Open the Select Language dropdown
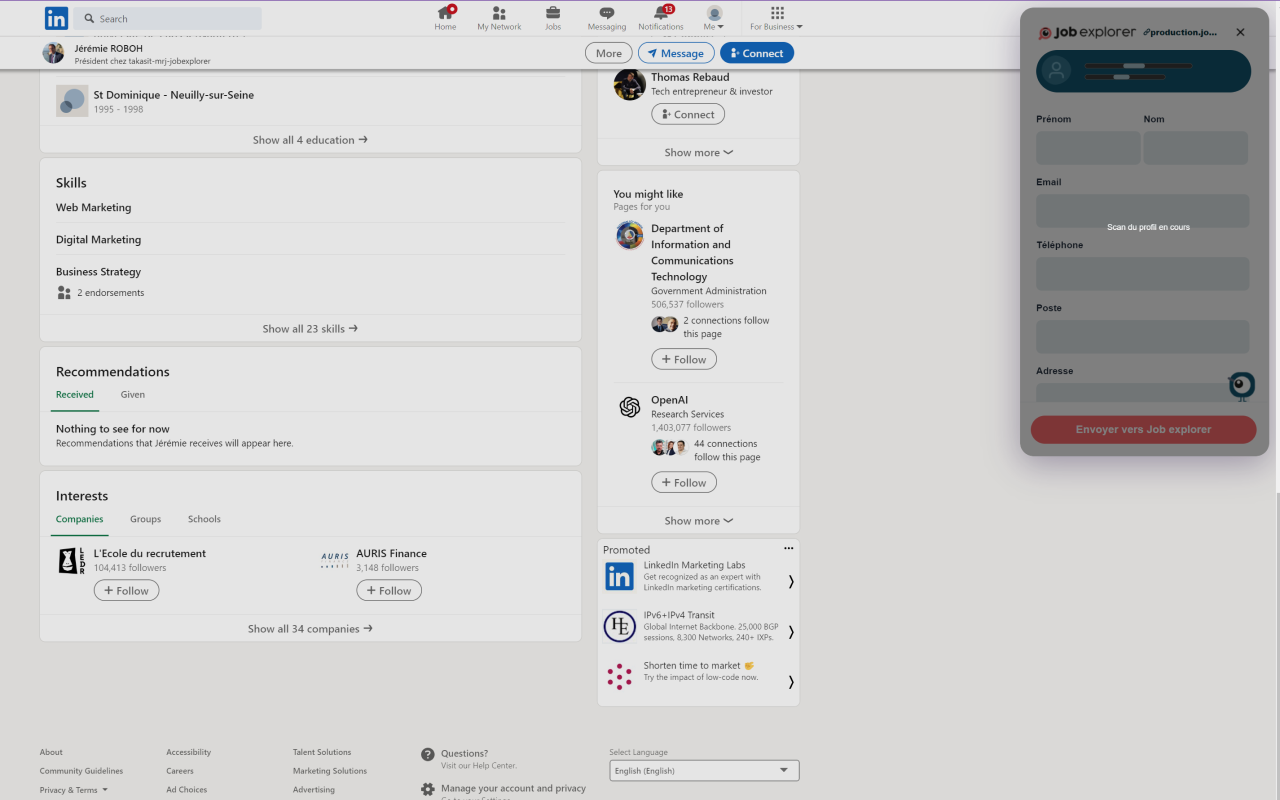The image size is (1280, 800). tap(703, 770)
